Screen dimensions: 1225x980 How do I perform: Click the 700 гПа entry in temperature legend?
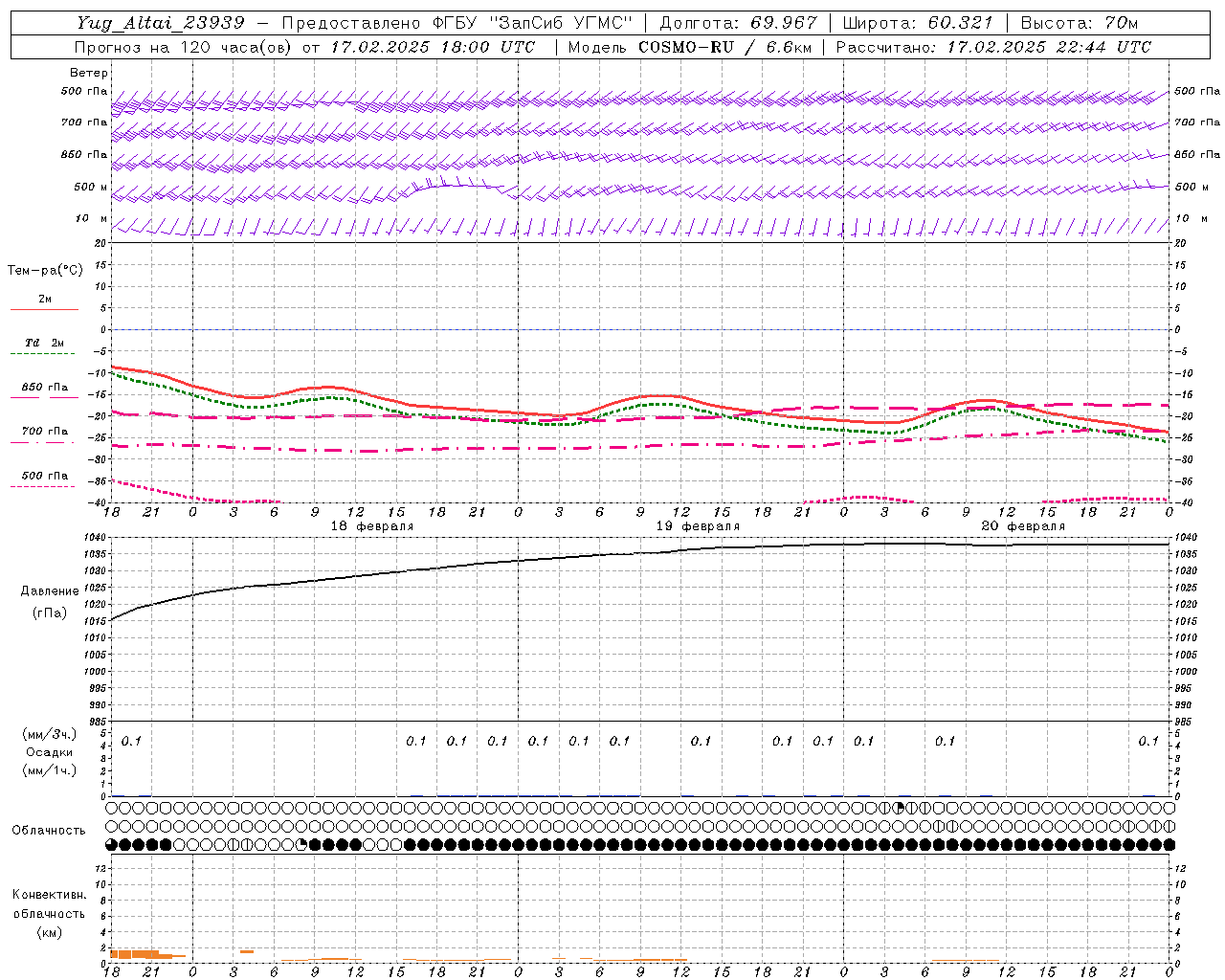pos(45,432)
